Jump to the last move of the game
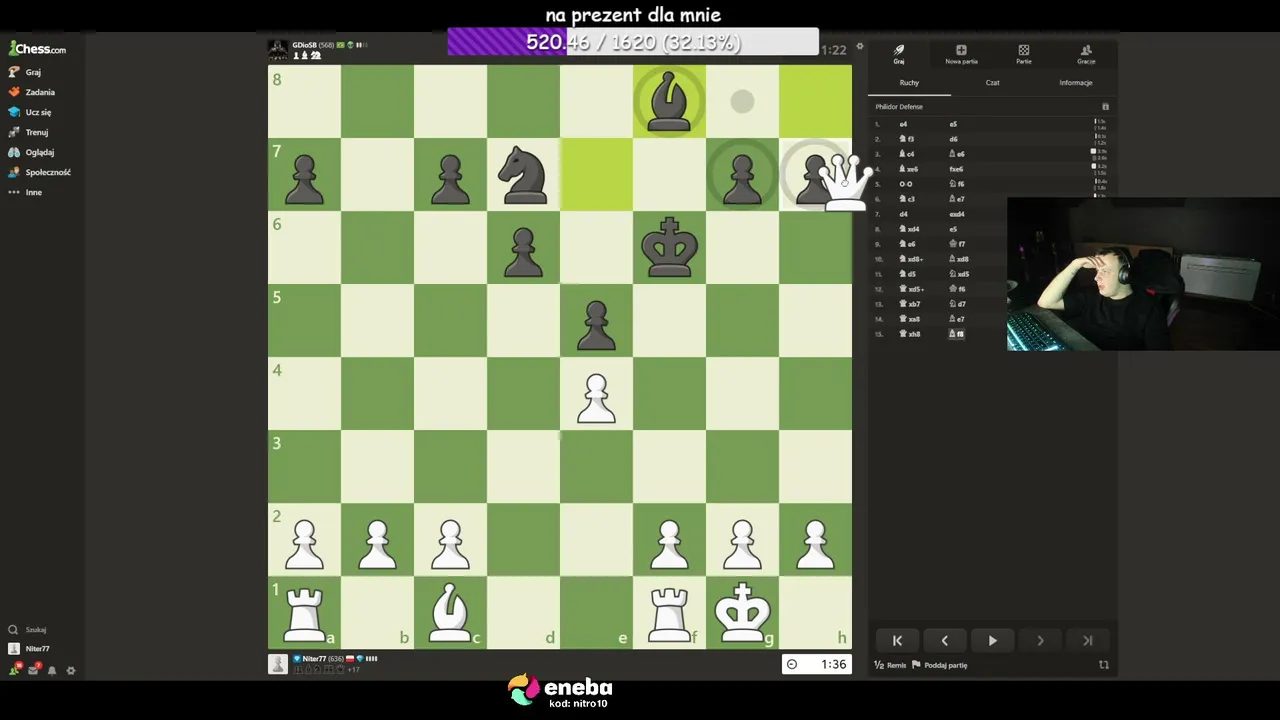 point(1088,641)
